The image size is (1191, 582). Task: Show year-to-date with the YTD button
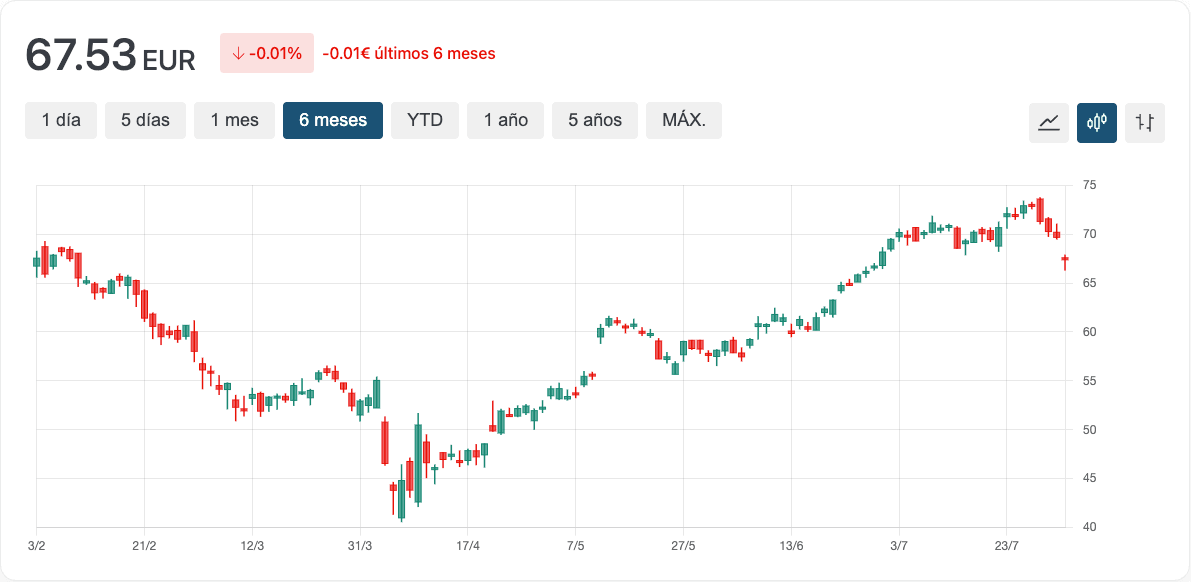point(425,120)
